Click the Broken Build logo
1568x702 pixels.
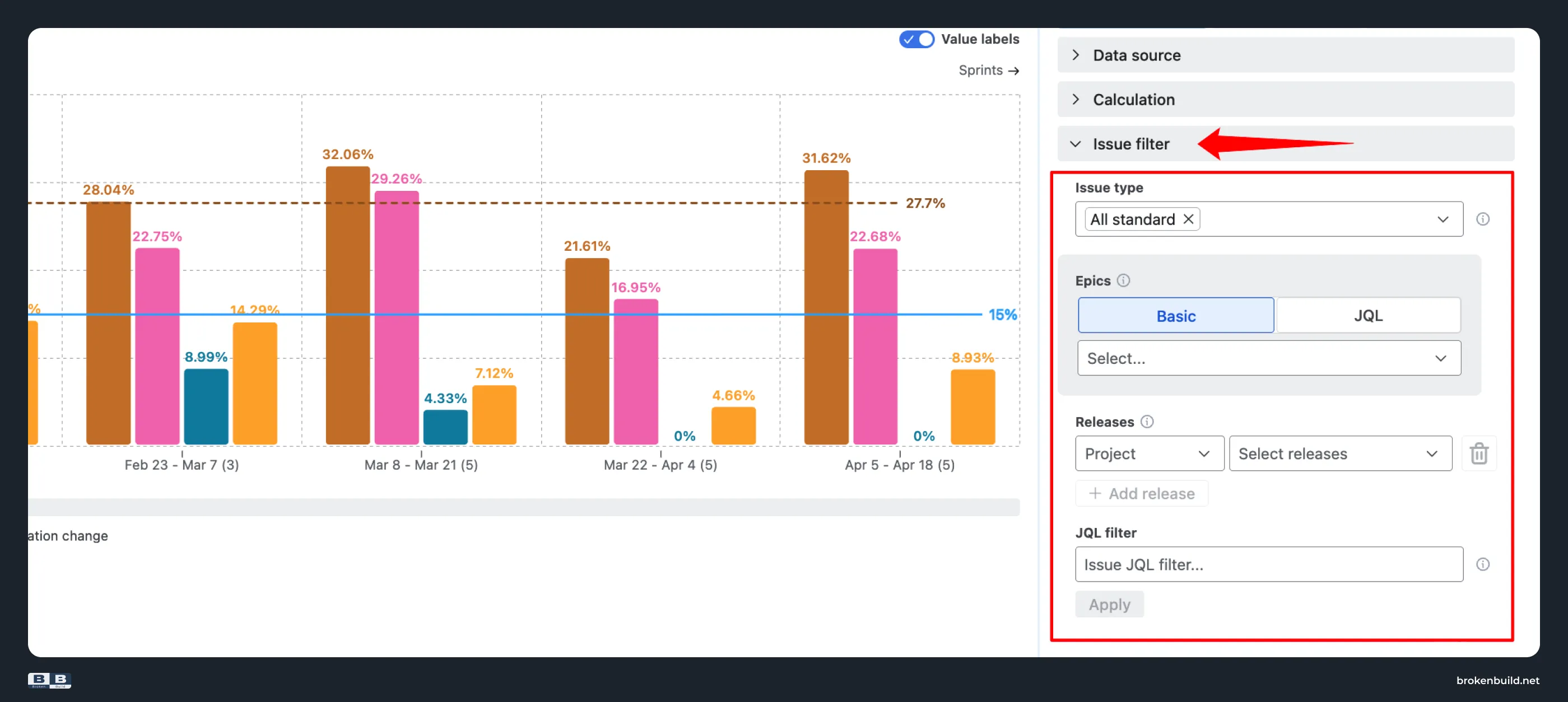[x=49, y=680]
